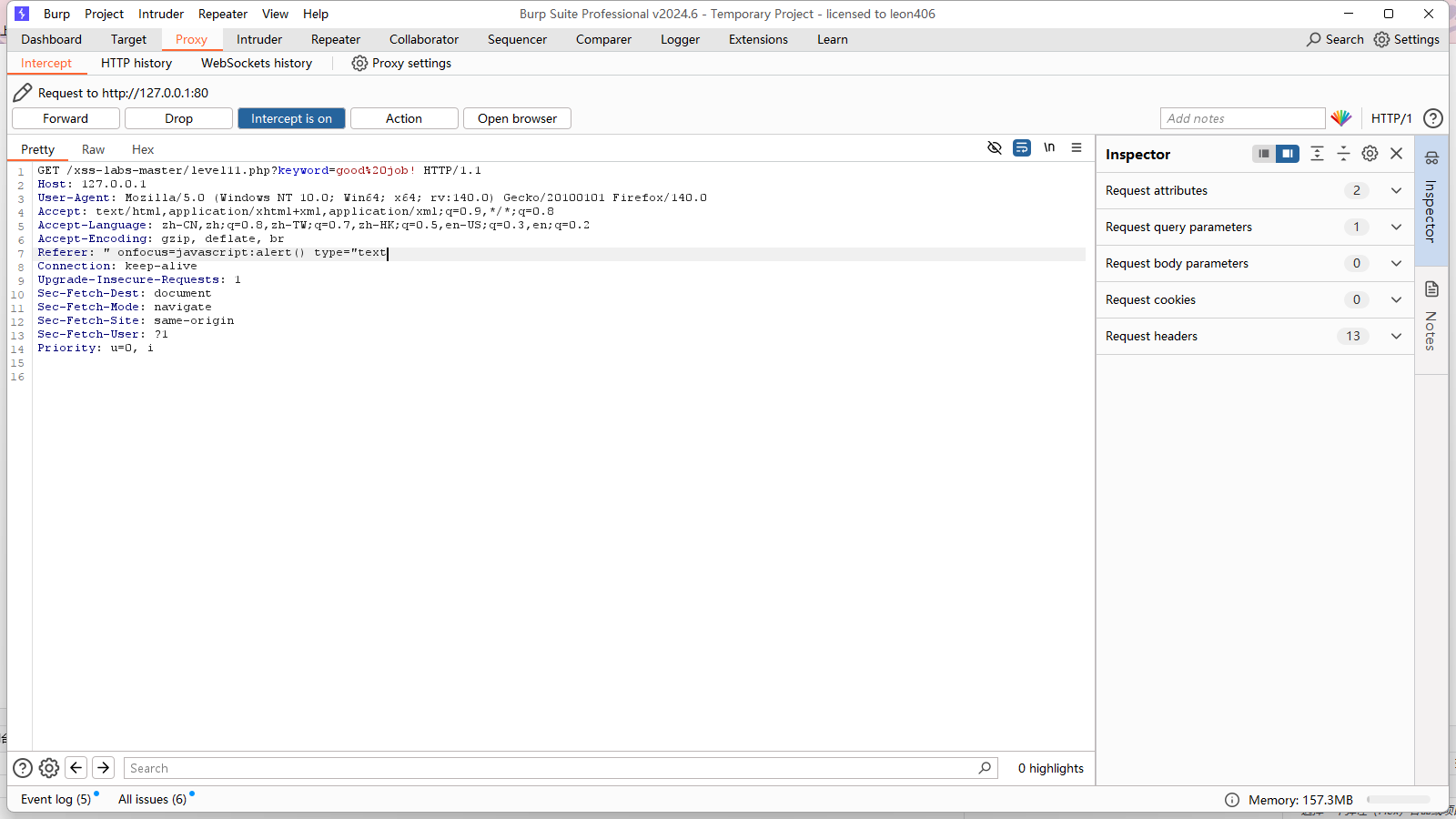Click the memory usage progress bar

[1399, 800]
